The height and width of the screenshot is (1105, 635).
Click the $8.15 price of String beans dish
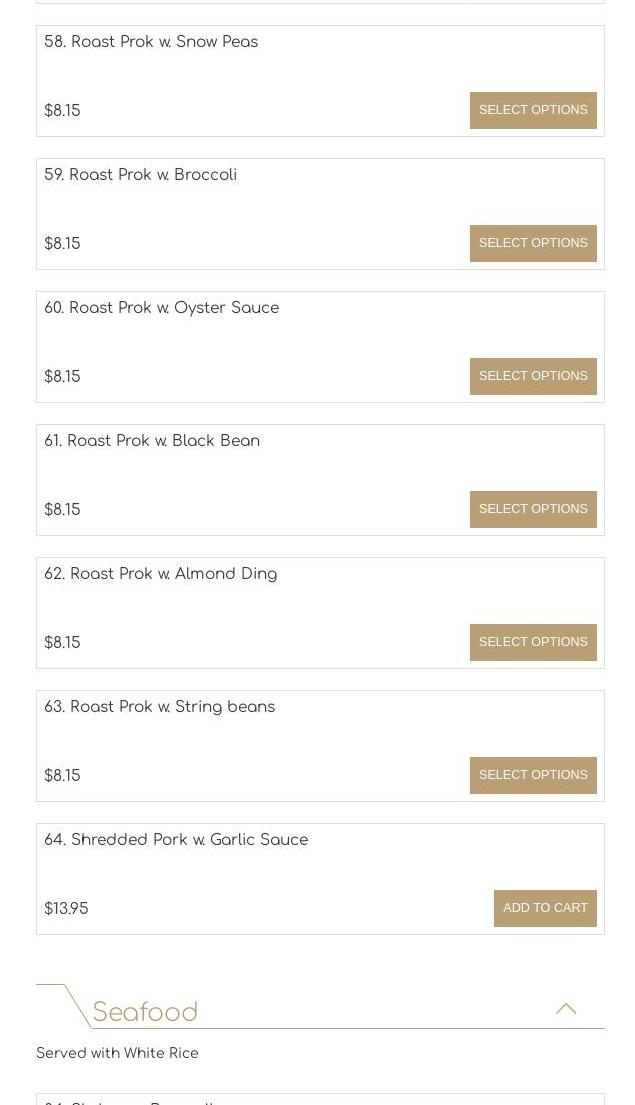click(62, 776)
